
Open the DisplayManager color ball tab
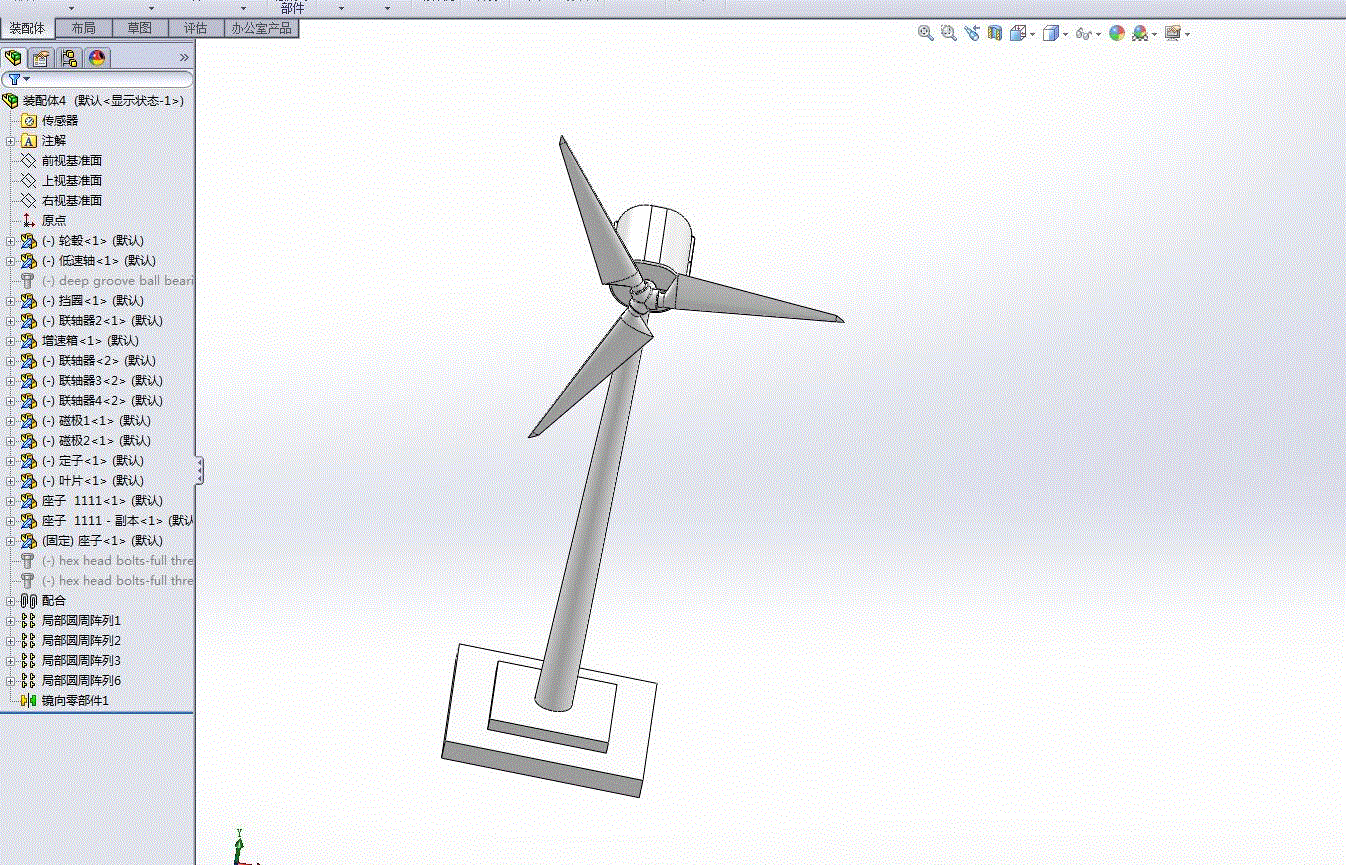(97, 58)
